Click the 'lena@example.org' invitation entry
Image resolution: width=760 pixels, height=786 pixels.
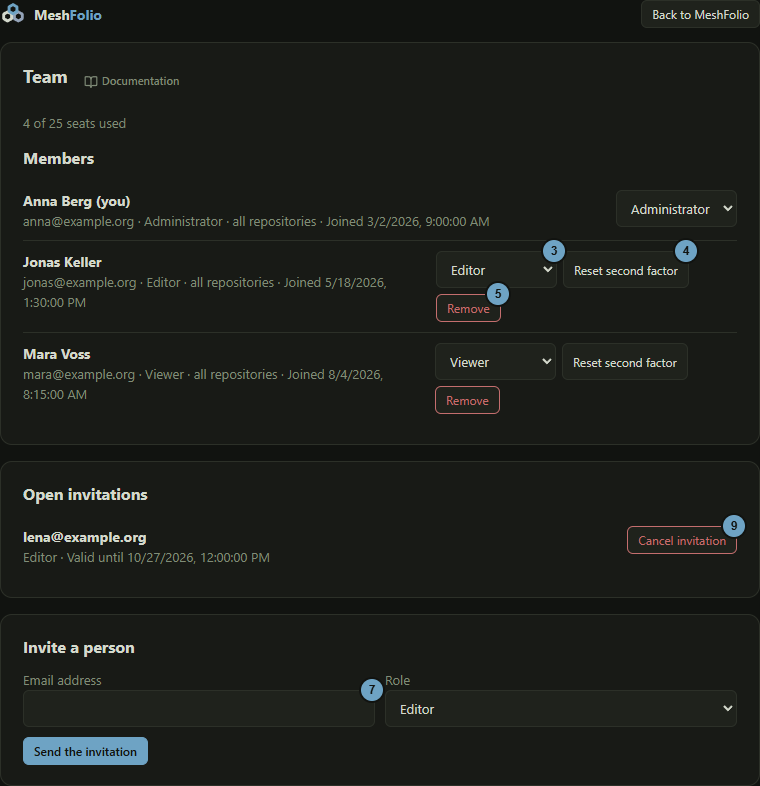tap(85, 537)
